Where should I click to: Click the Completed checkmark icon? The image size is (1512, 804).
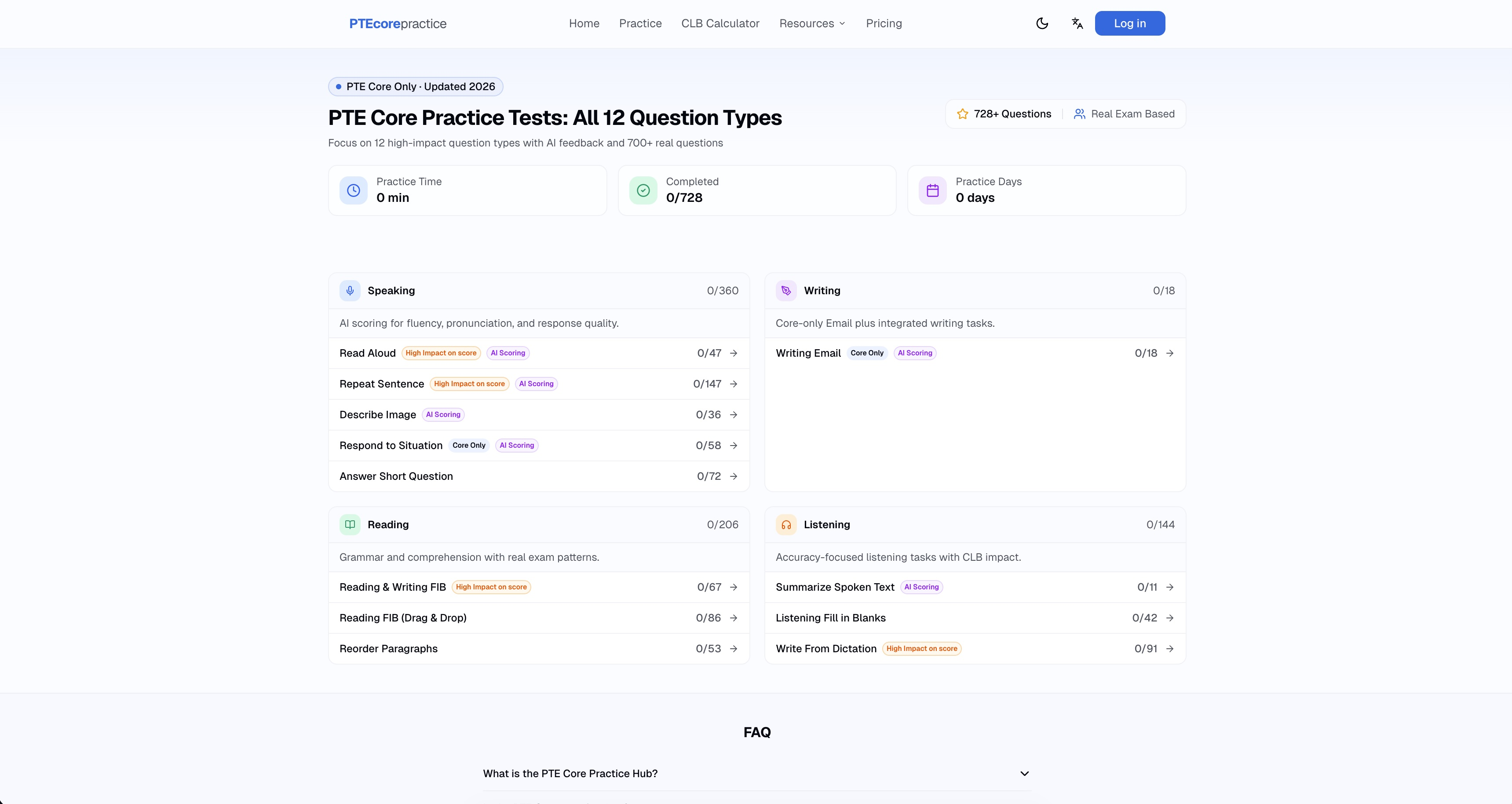pos(643,190)
